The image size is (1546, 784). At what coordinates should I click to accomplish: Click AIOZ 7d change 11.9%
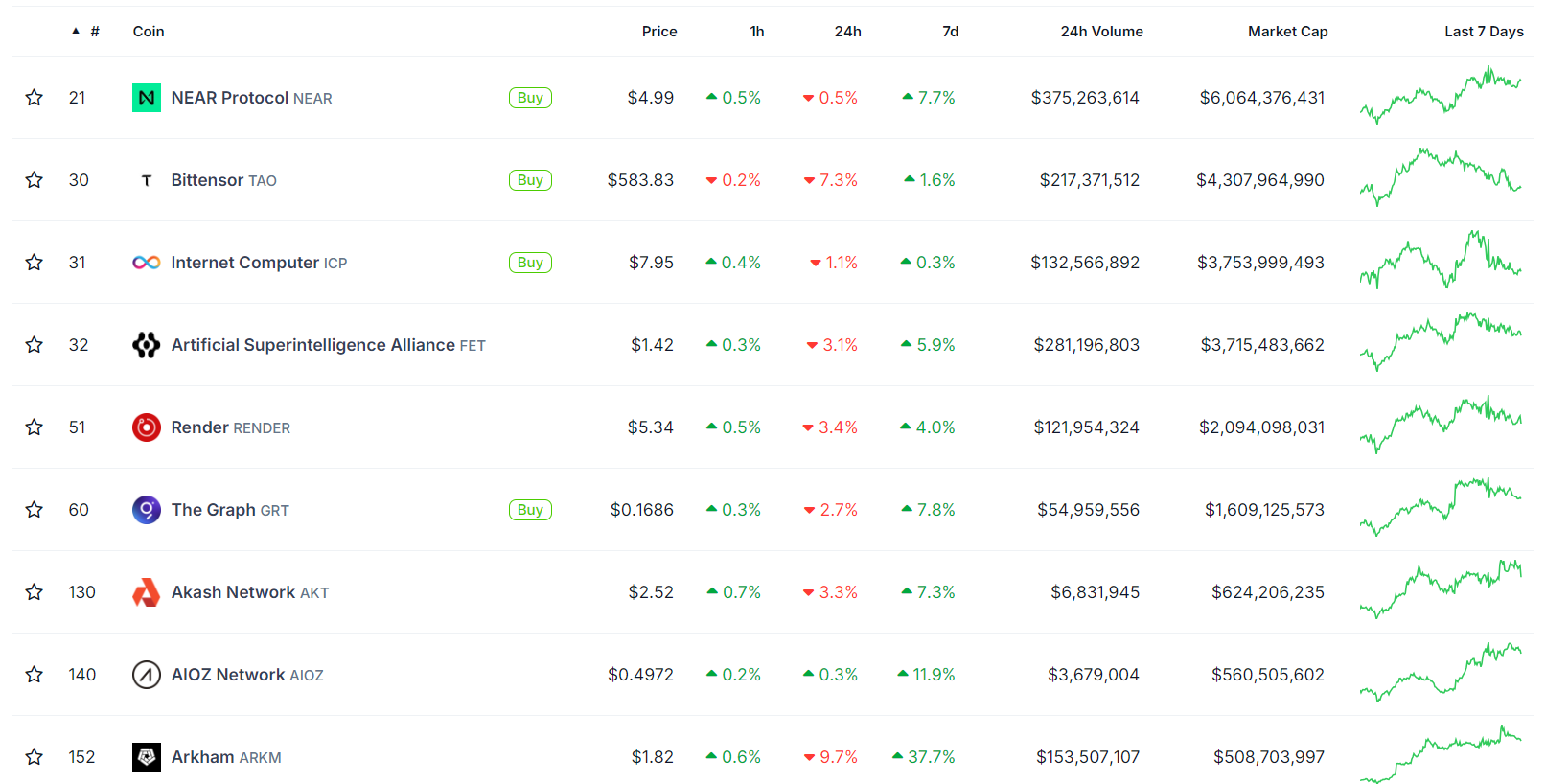tap(927, 675)
